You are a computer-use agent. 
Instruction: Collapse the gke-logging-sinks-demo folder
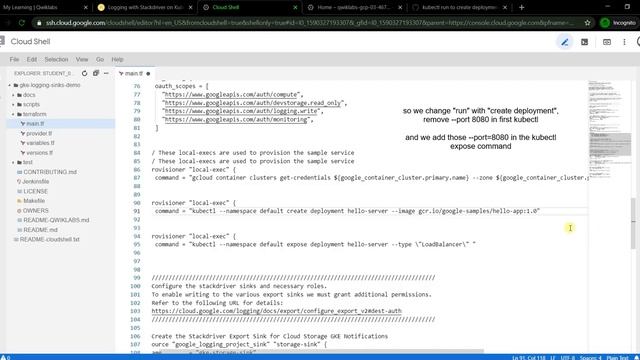click(x=49, y=85)
